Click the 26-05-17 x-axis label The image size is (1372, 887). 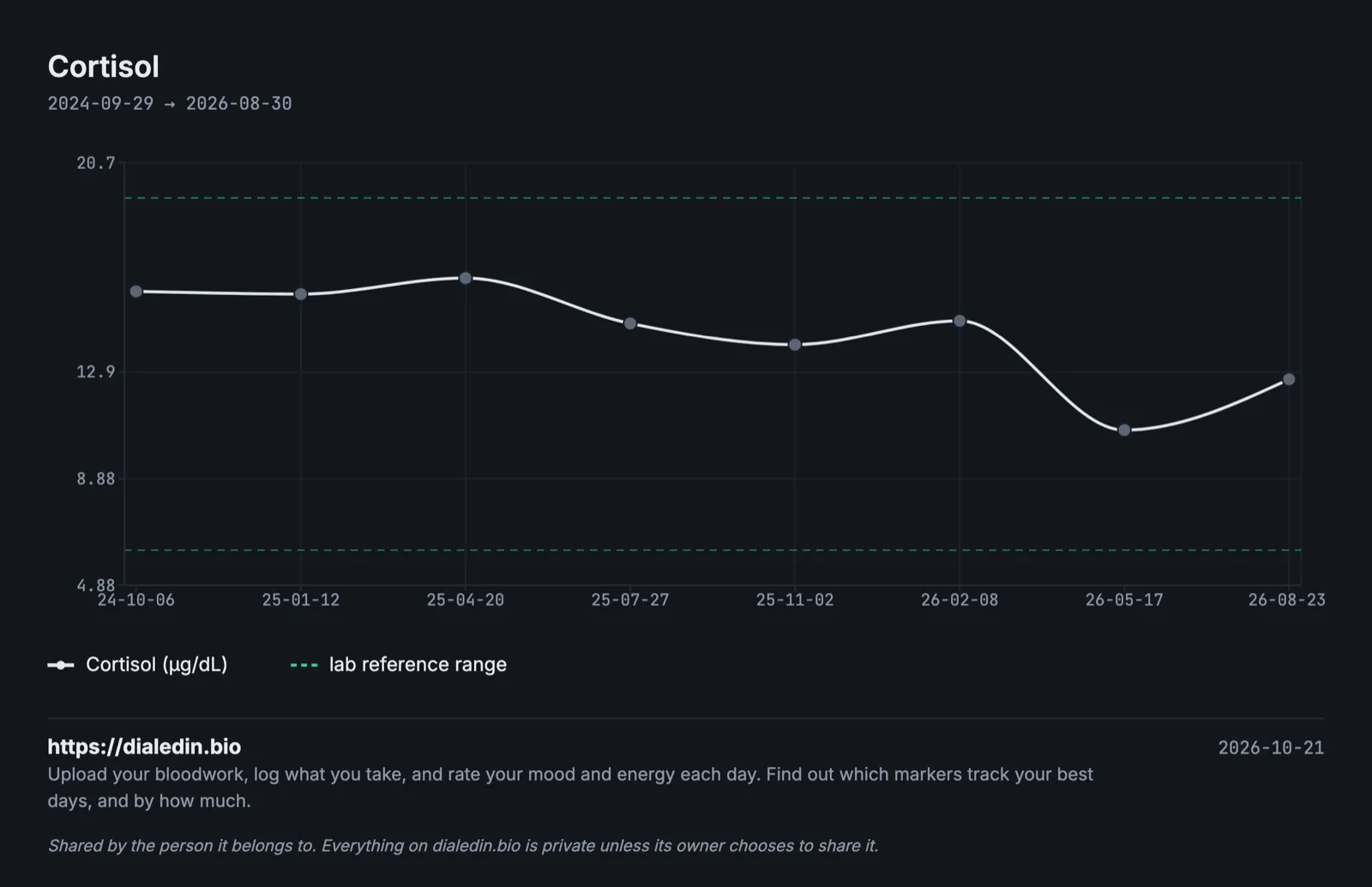point(1124,600)
